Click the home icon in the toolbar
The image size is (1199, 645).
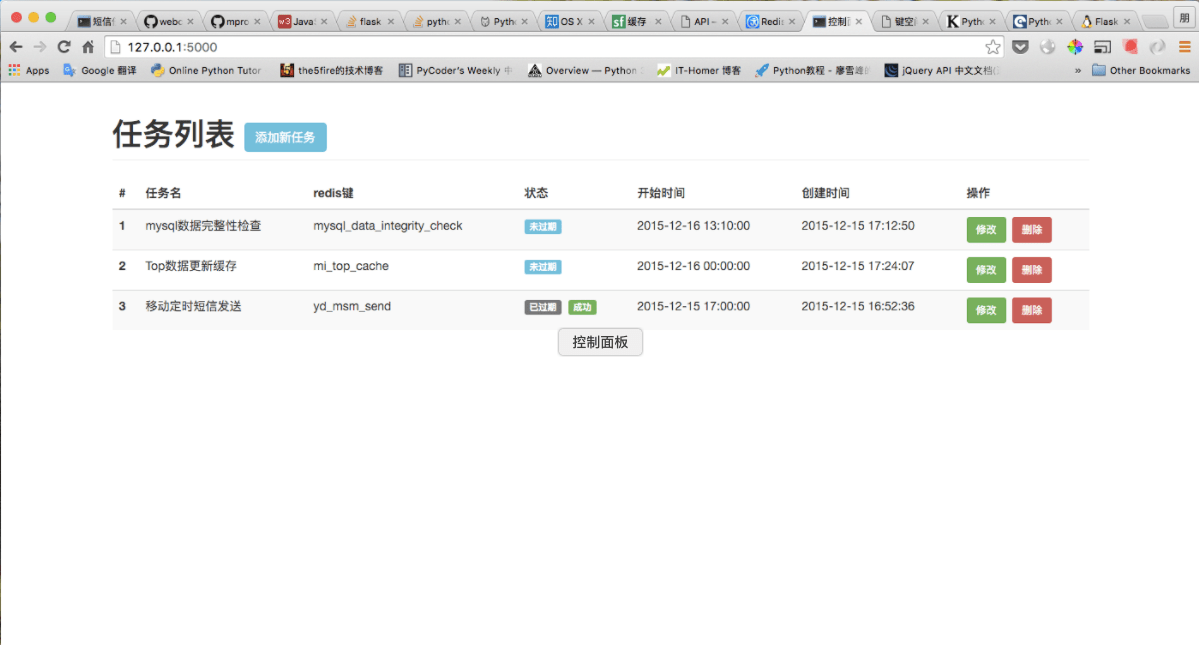[x=87, y=46]
